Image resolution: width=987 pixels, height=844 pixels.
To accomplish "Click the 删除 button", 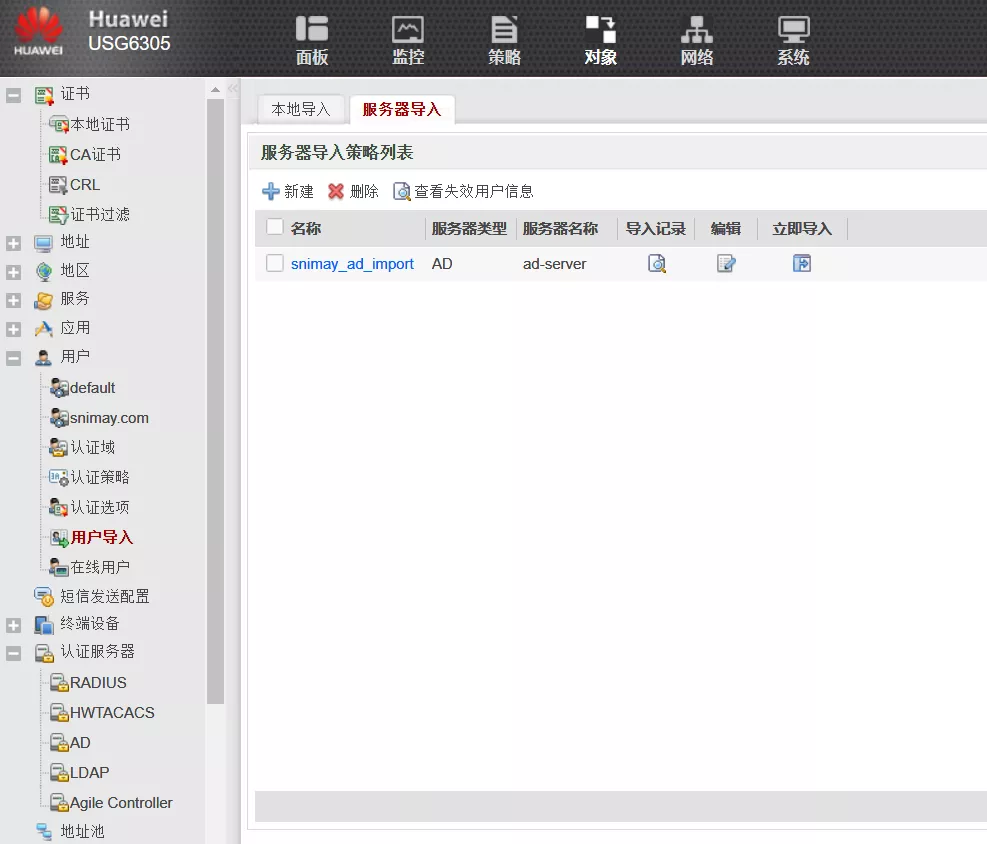I will (353, 191).
